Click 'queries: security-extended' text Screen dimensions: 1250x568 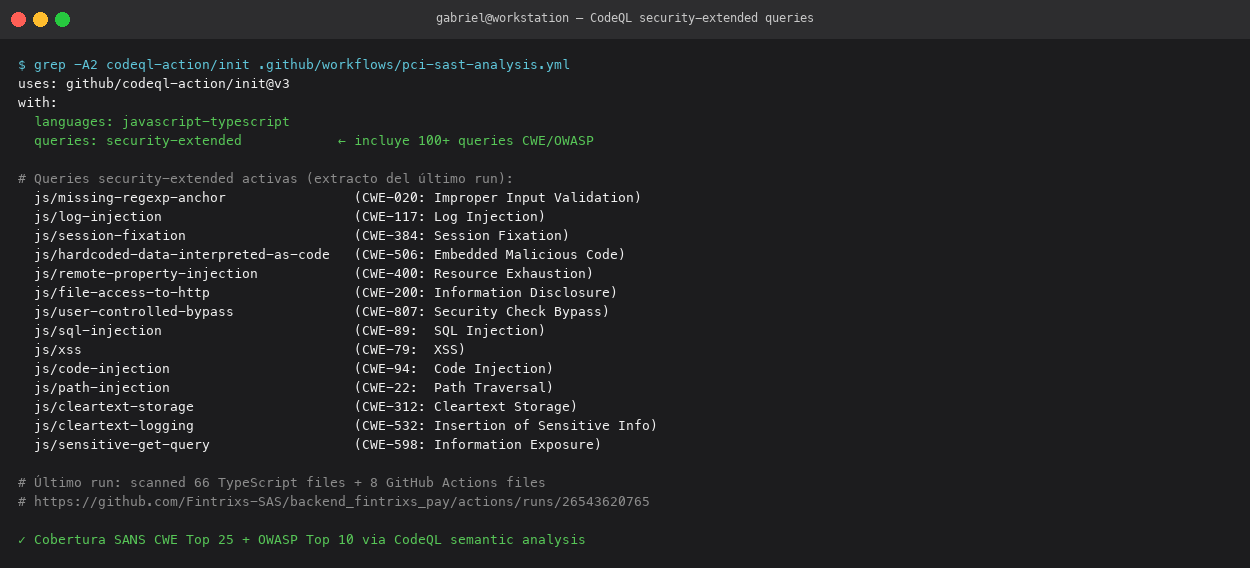pos(138,141)
